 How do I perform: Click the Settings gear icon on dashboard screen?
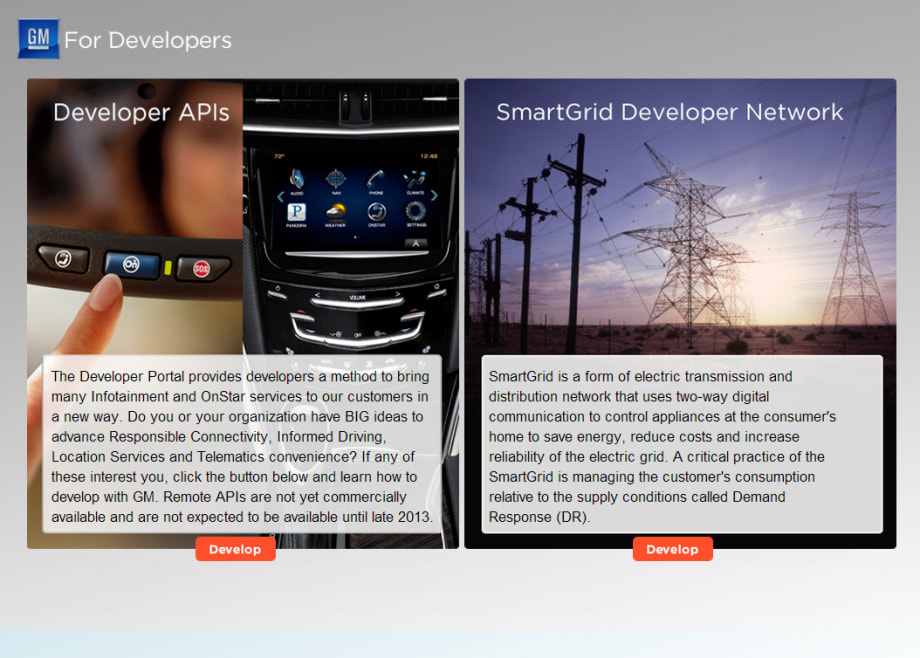pyautogui.click(x=415, y=214)
